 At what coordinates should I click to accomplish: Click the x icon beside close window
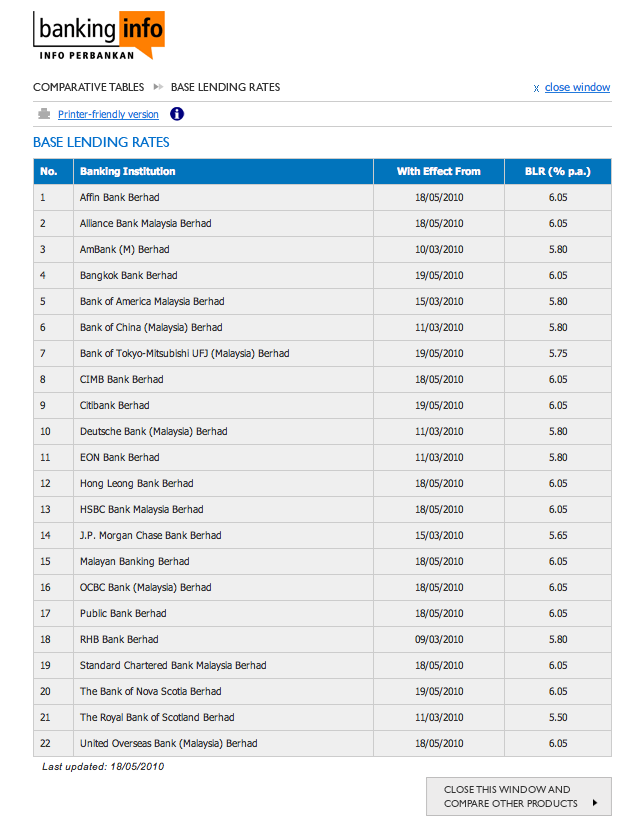click(x=536, y=88)
